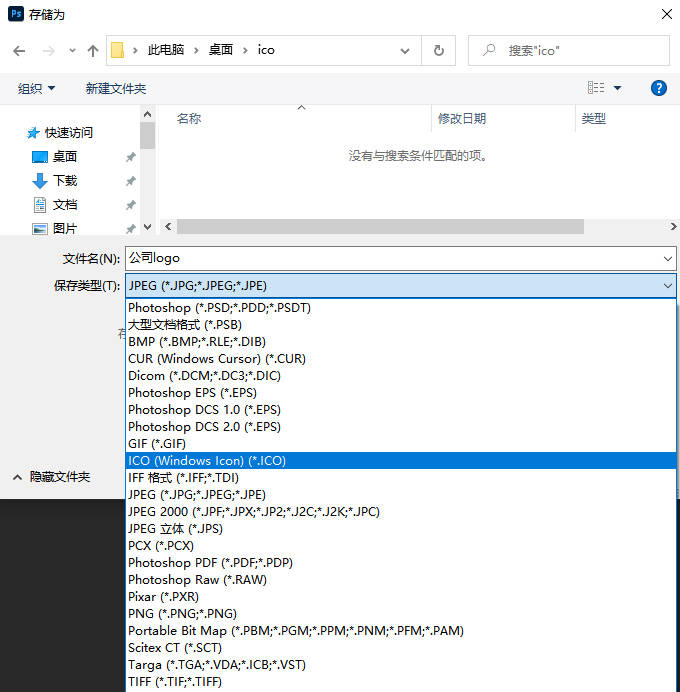Select 此电脑 in the address path

pyautogui.click(x=165, y=50)
